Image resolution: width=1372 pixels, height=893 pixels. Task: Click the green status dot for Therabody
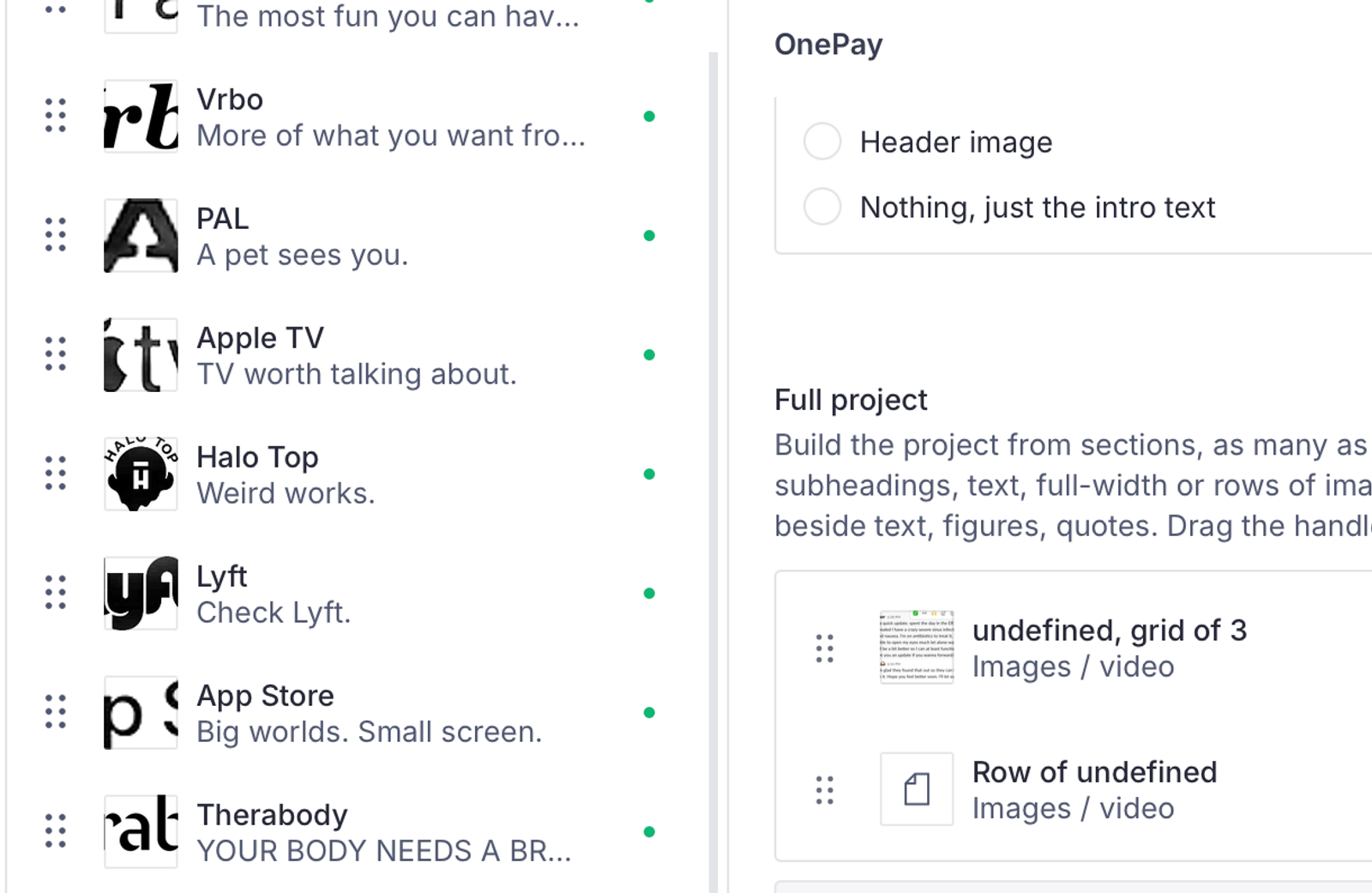[649, 831]
